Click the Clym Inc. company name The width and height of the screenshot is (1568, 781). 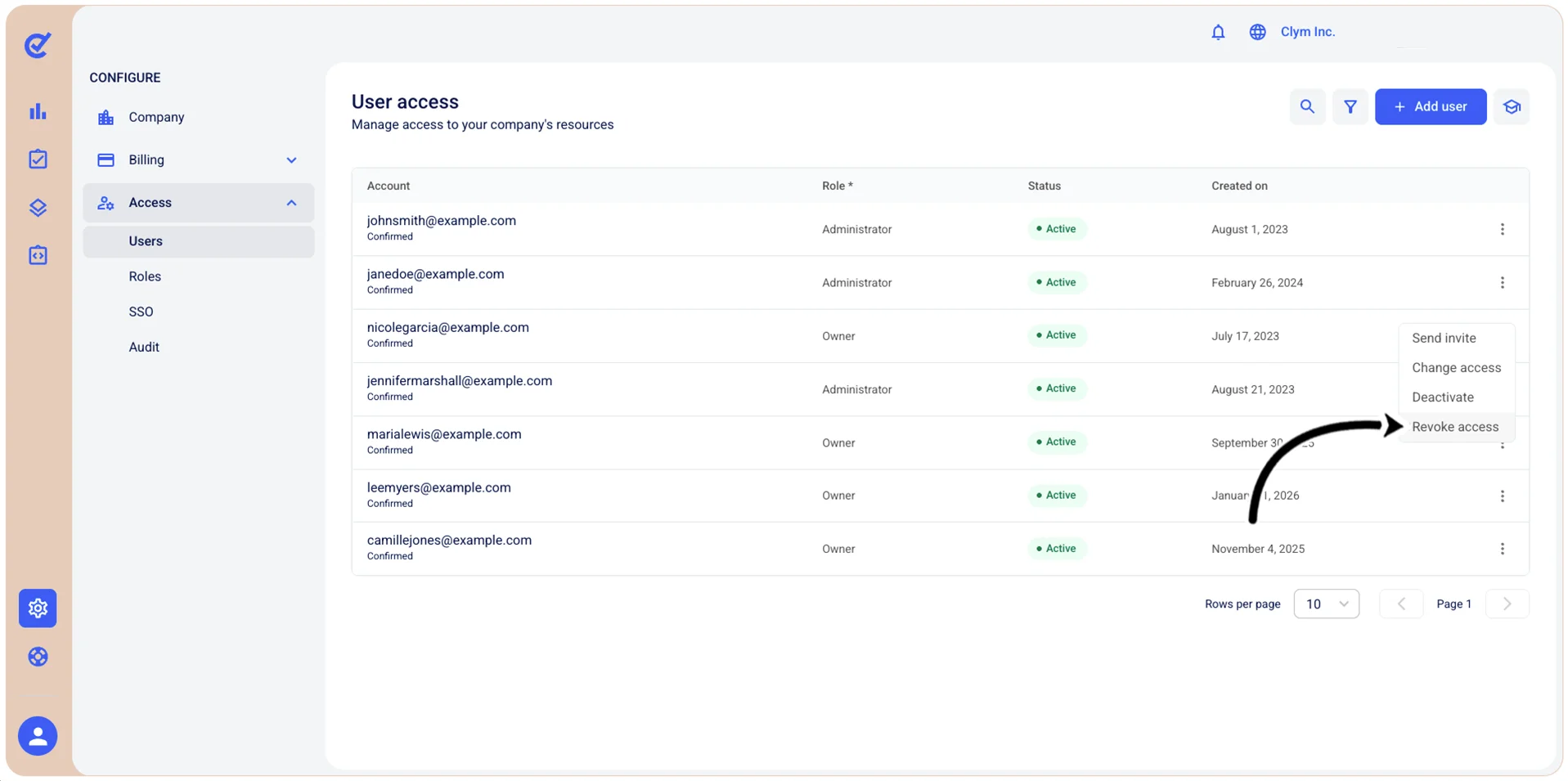tap(1307, 32)
